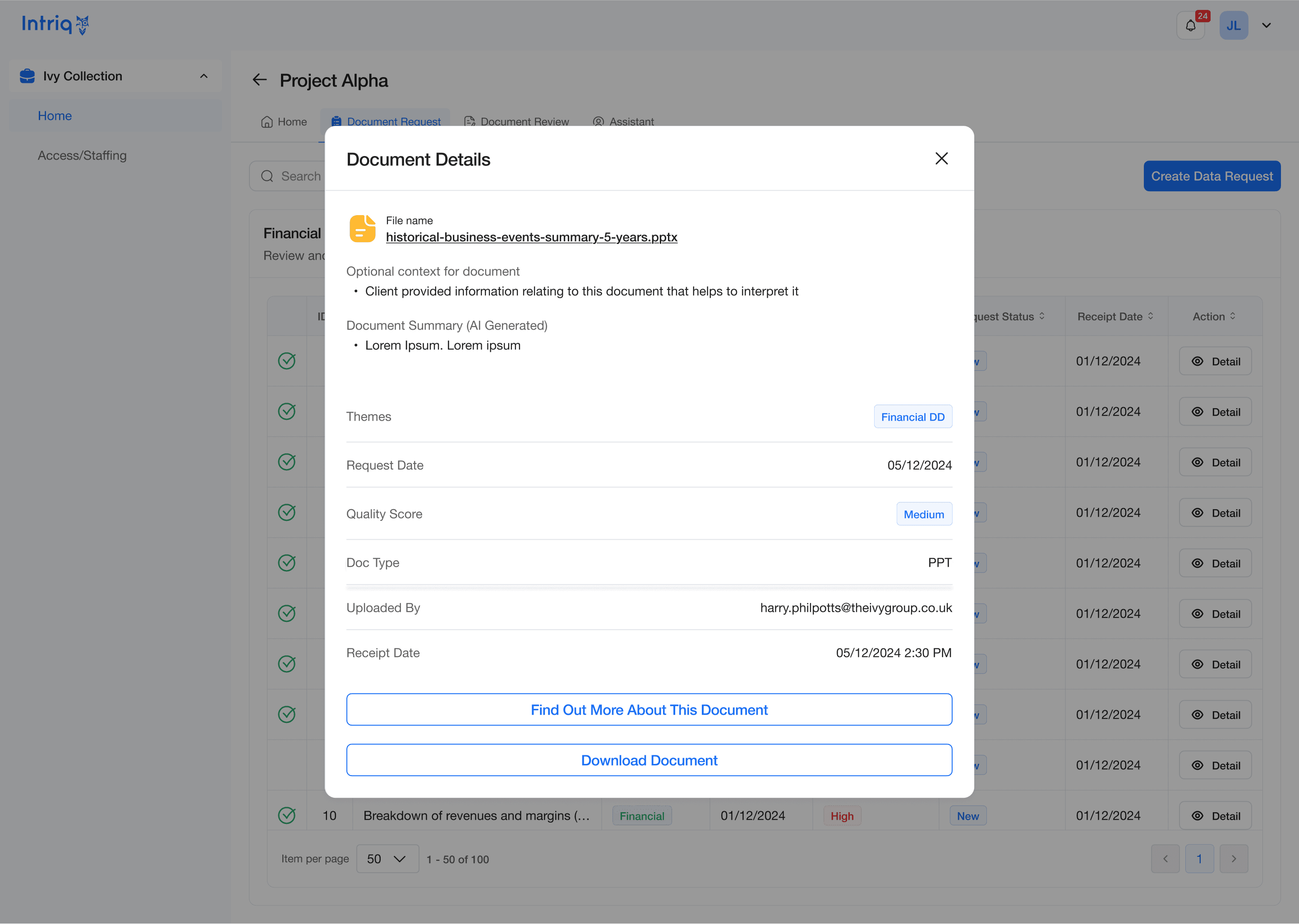Click the Ivy Collection briefcase icon
The image size is (1299, 924).
pyautogui.click(x=28, y=76)
